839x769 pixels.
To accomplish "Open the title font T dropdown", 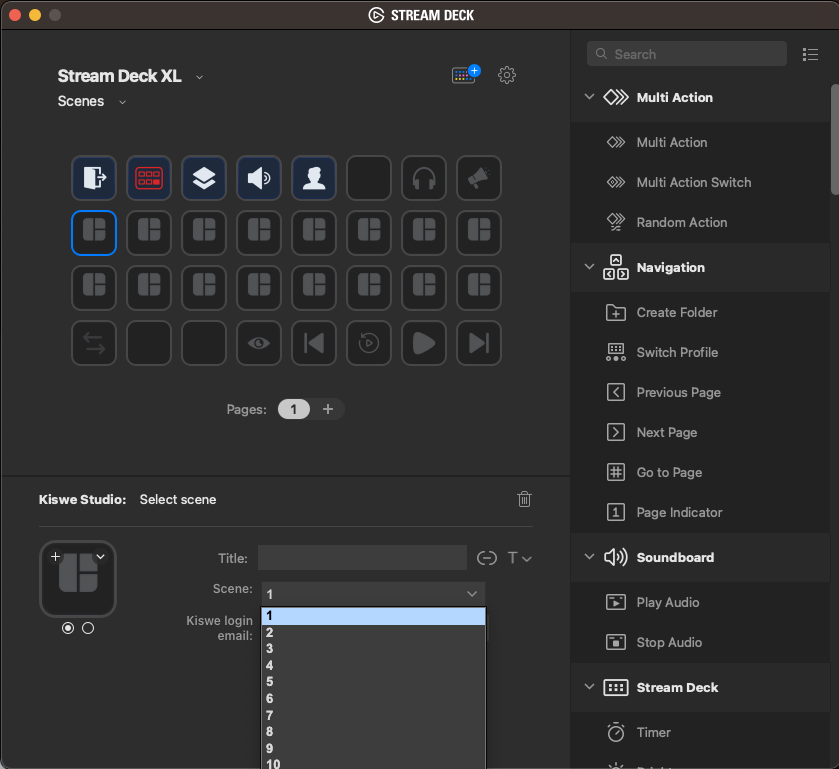I will coord(519,558).
